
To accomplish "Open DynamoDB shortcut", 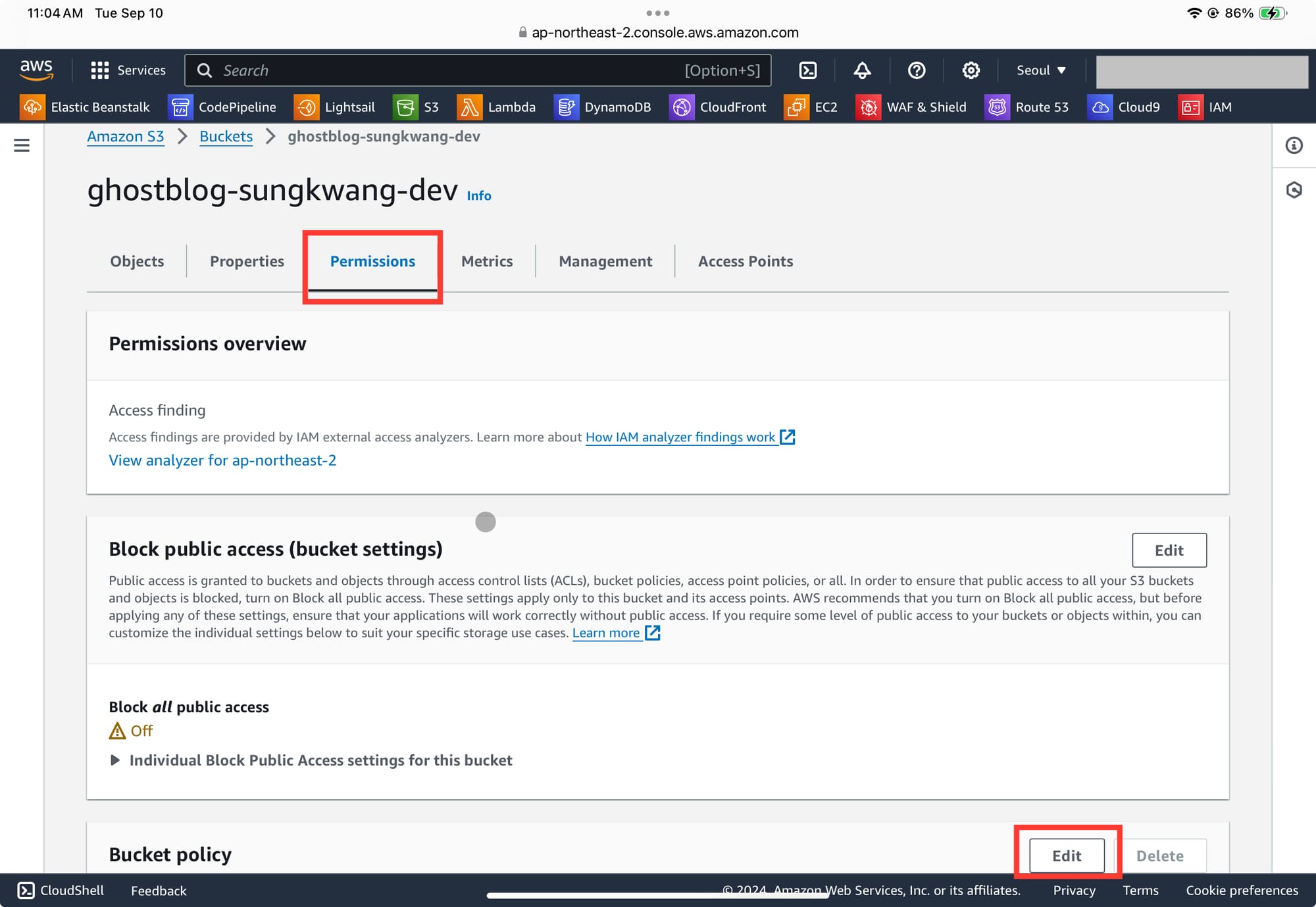I will (602, 107).
